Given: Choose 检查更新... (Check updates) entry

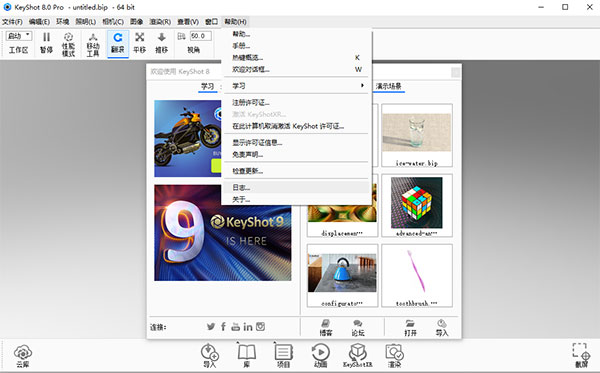Looking at the screenshot, I should pyautogui.click(x=296, y=171).
